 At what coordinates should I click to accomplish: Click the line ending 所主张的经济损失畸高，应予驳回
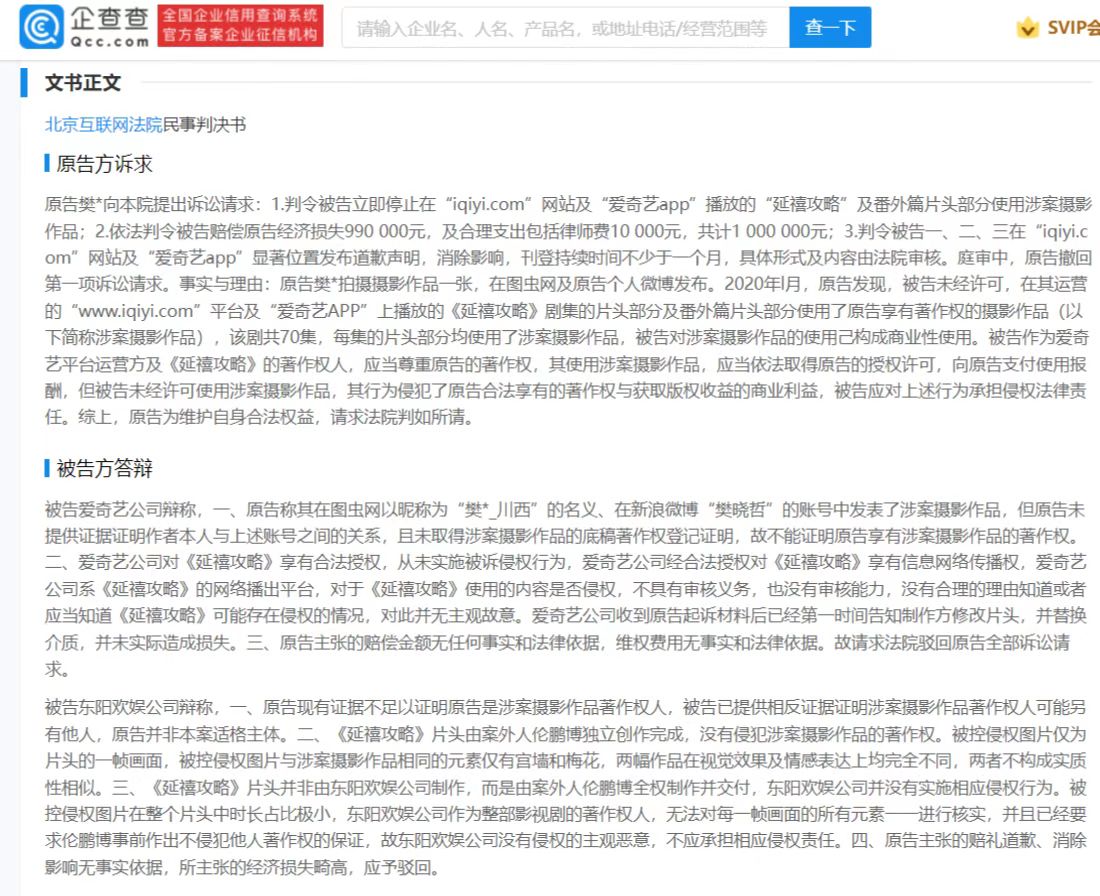click(245, 868)
